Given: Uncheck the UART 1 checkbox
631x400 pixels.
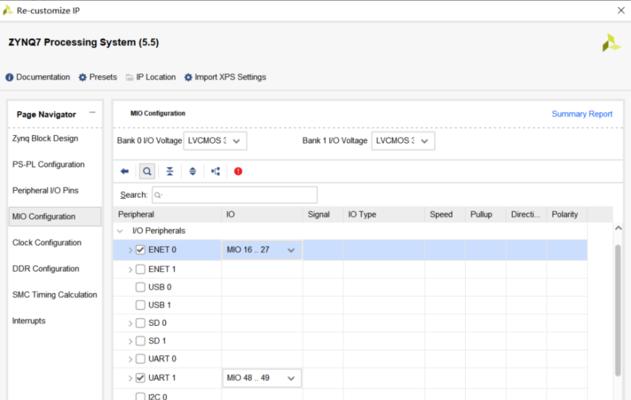Looking at the screenshot, I should pos(140,378).
